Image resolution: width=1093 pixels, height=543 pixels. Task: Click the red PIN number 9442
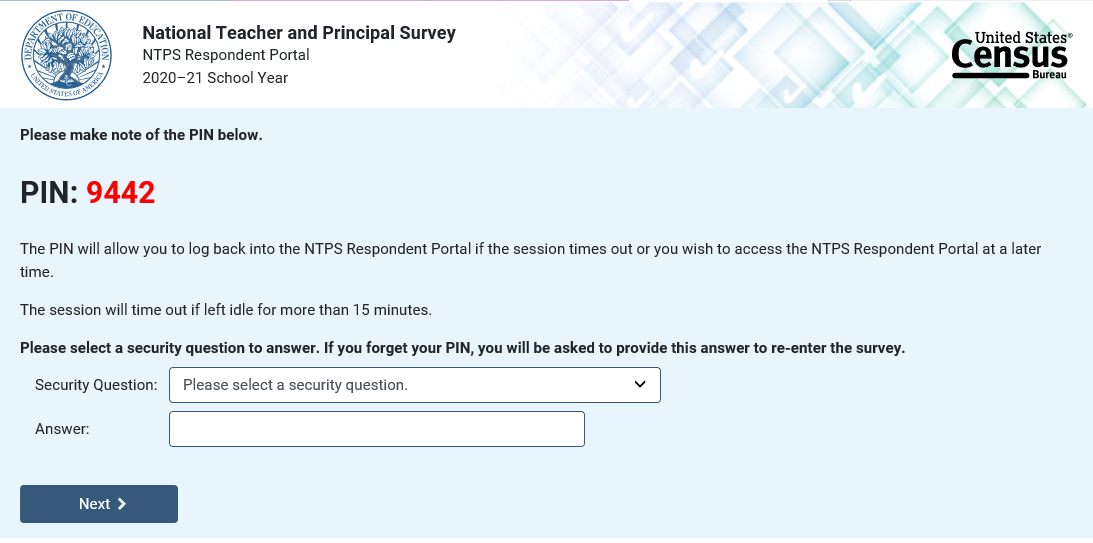click(120, 192)
